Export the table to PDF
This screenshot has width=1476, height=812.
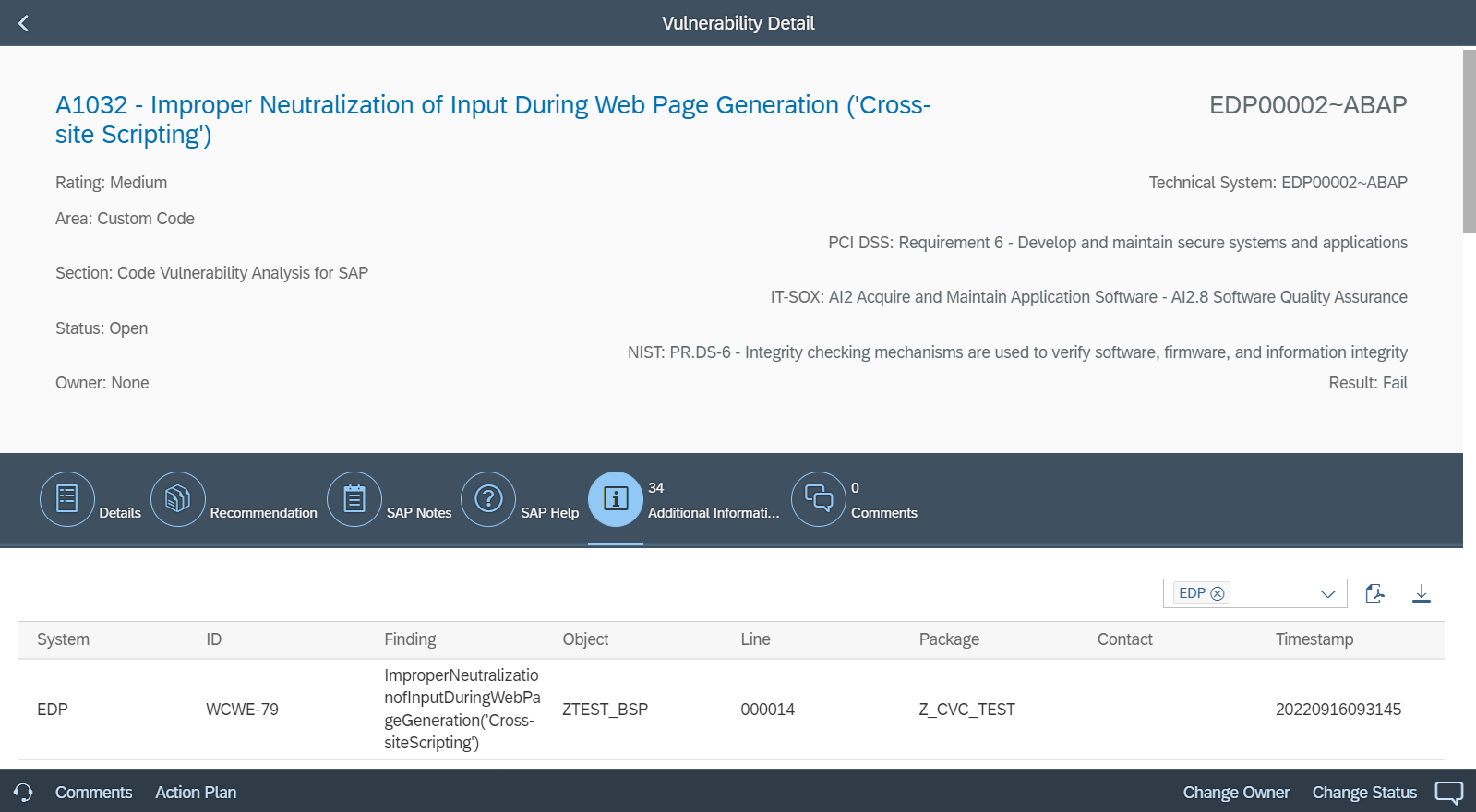1374,593
